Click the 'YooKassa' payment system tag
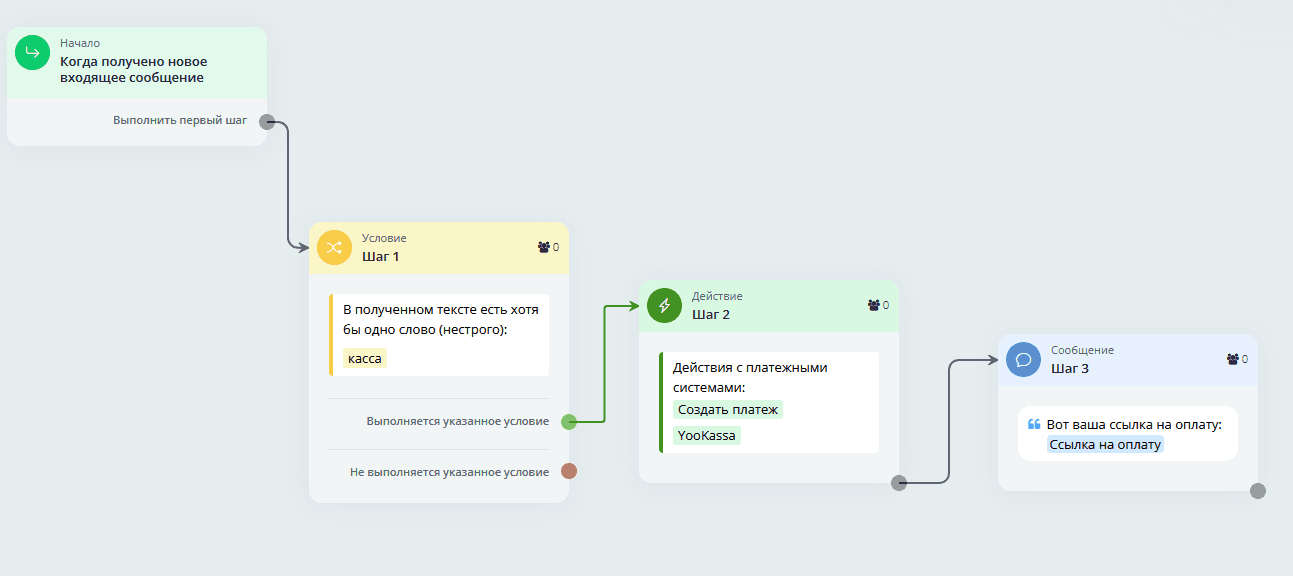1293x576 pixels. [706, 435]
